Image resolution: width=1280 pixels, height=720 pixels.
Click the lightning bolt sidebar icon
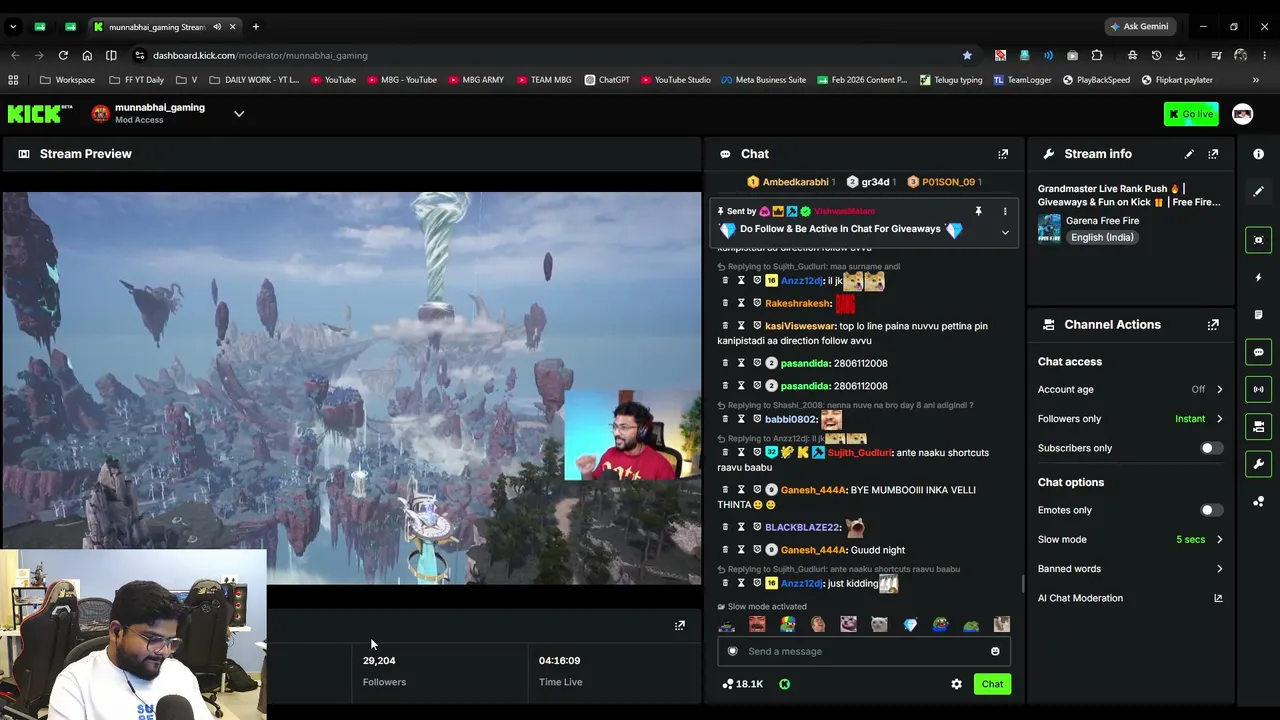coord(1259,277)
